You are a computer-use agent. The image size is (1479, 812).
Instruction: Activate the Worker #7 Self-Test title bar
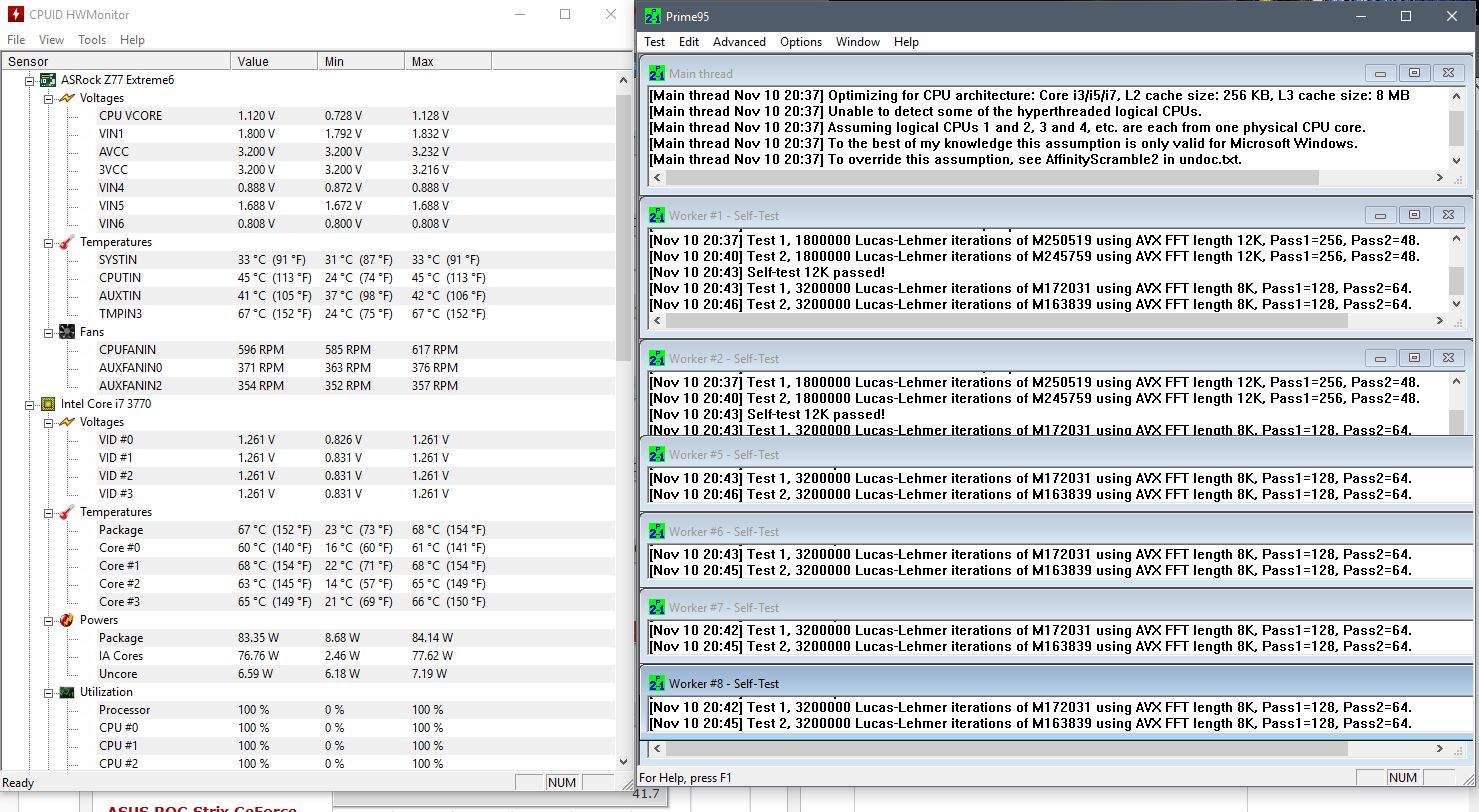(1055, 607)
